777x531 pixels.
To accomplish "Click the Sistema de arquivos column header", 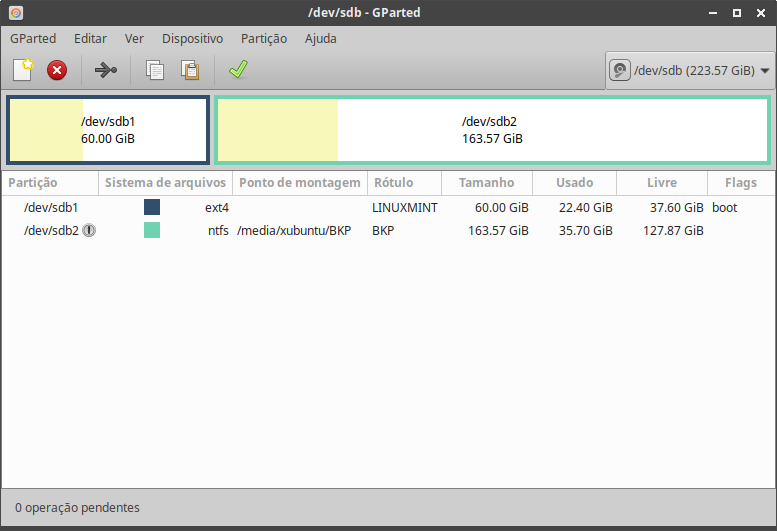I will [166, 183].
